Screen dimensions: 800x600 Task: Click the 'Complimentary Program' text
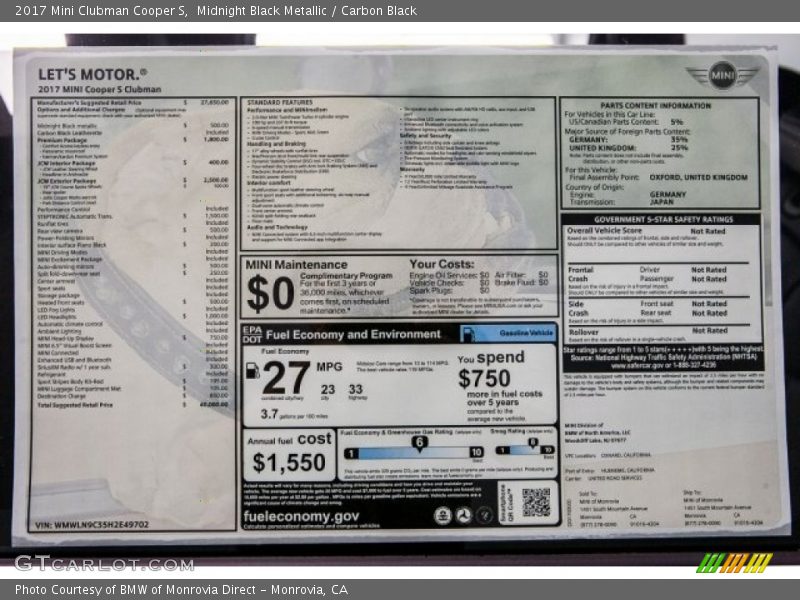[346, 276]
